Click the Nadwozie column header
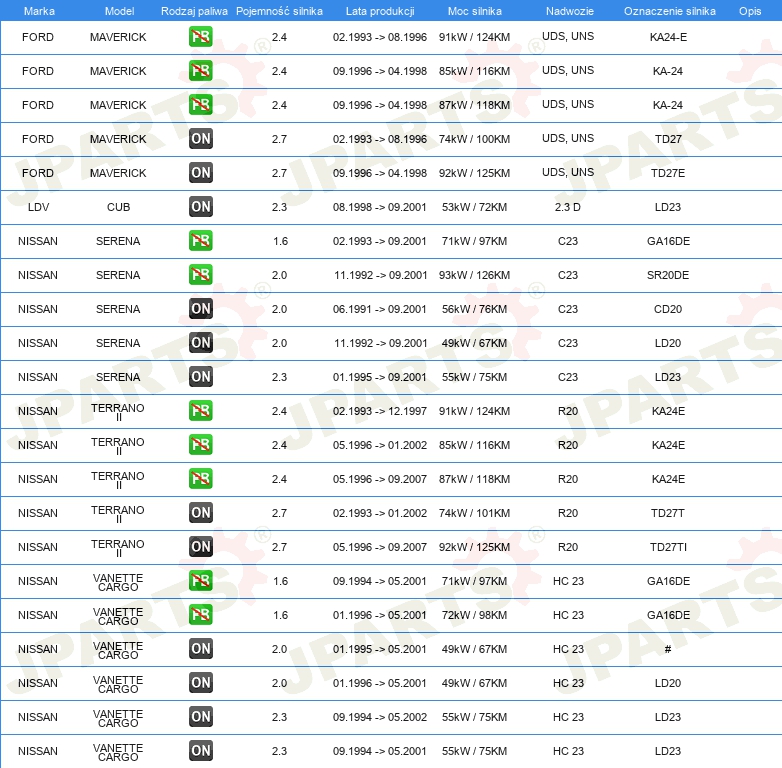782x768 pixels. tap(570, 11)
